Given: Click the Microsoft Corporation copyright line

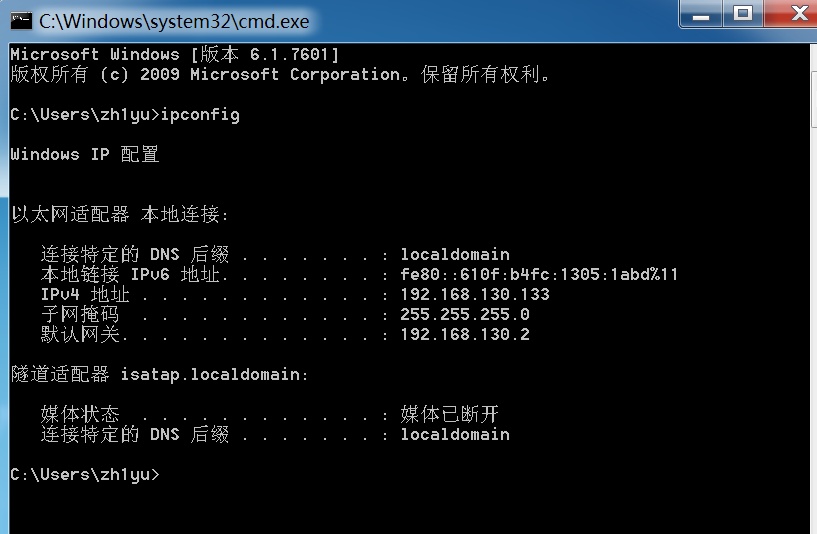Looking at the screenshot, I should pyautogui.click(x=280, y=75).
